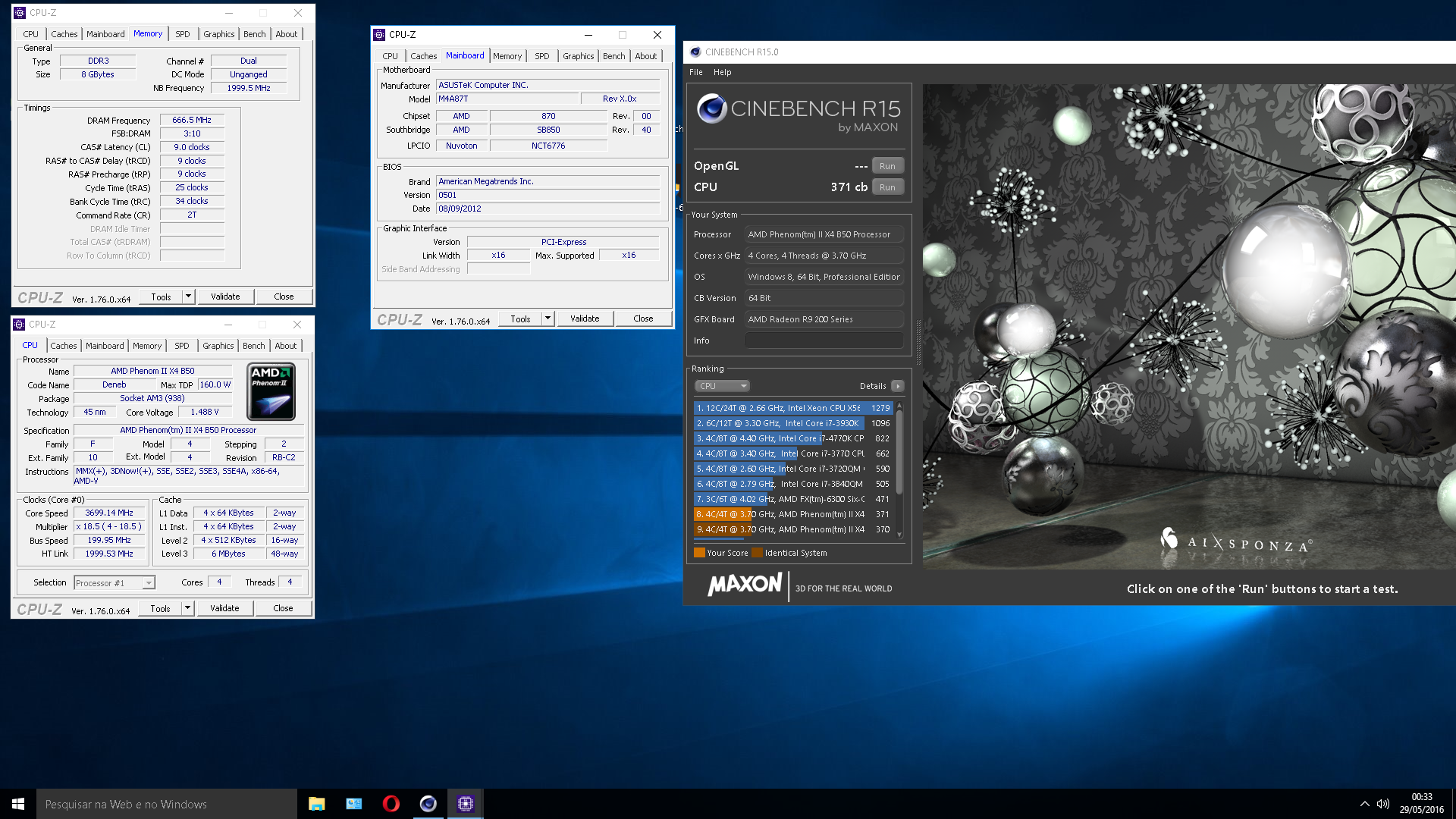Click Validate in Mainboard CPU-Z window
1456x819 pixels.
coord(585,318)
